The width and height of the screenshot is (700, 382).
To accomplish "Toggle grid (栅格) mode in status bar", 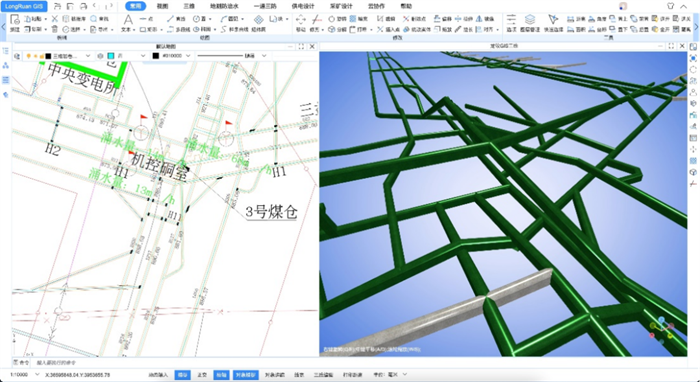I will pos(182,375).
